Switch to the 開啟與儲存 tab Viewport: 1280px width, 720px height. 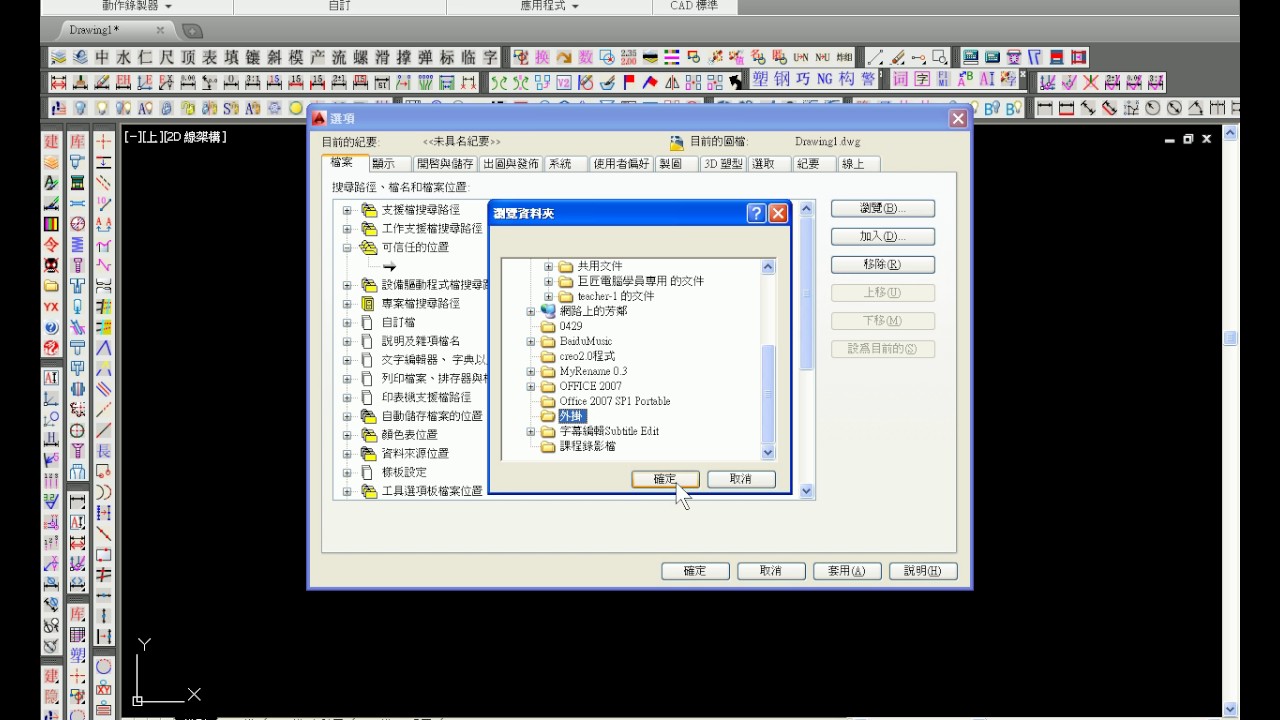(445, 163)
